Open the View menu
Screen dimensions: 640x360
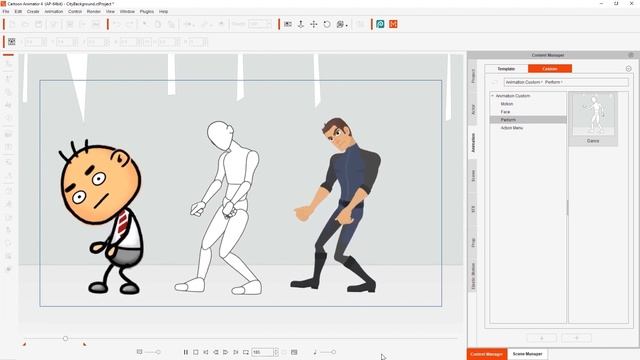tap(110, 11)
